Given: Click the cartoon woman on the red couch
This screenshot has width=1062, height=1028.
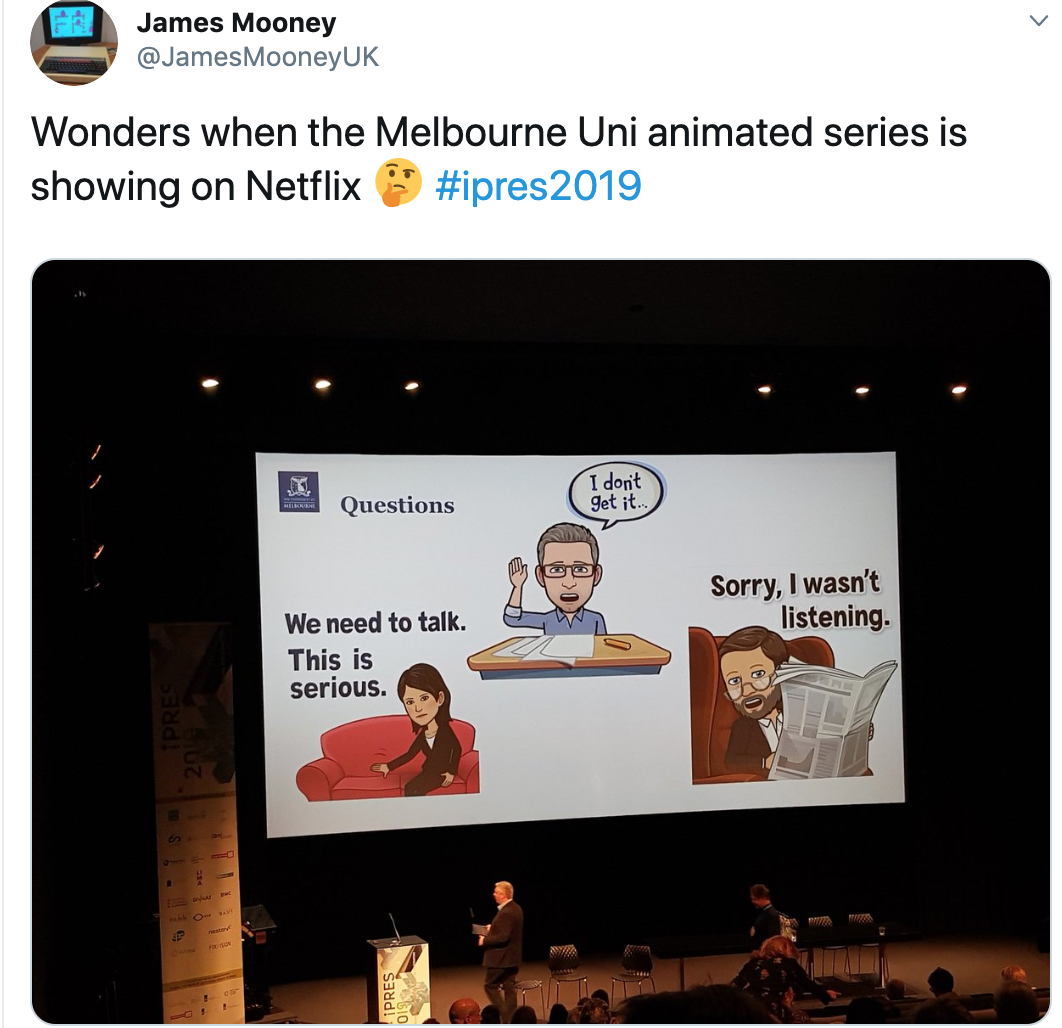Looking at the screenshot, I should pyautogui.click(x=425, y=727).
